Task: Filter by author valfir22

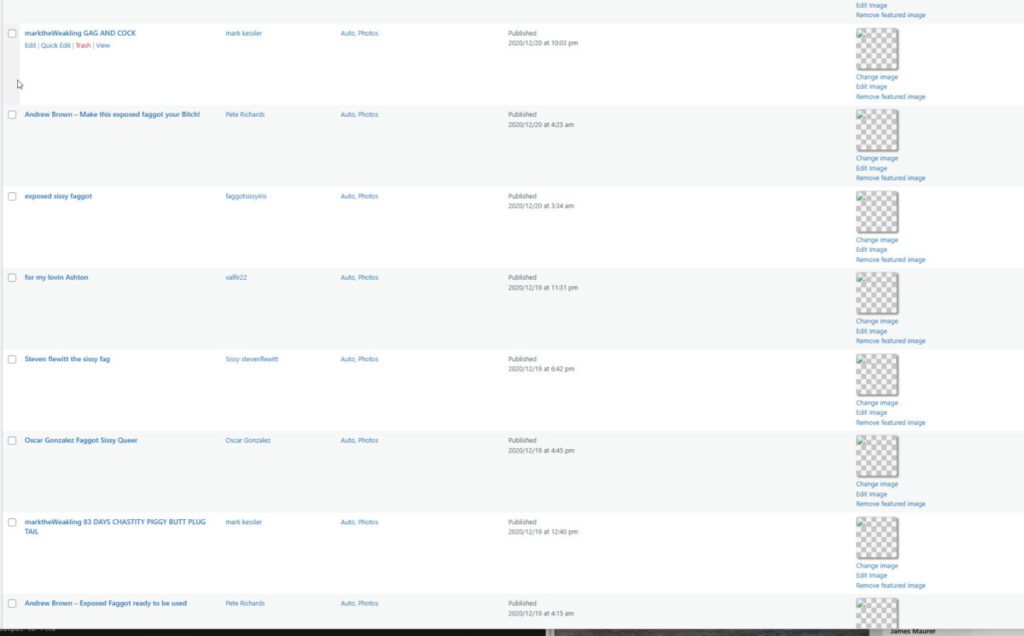Action: 236,277
